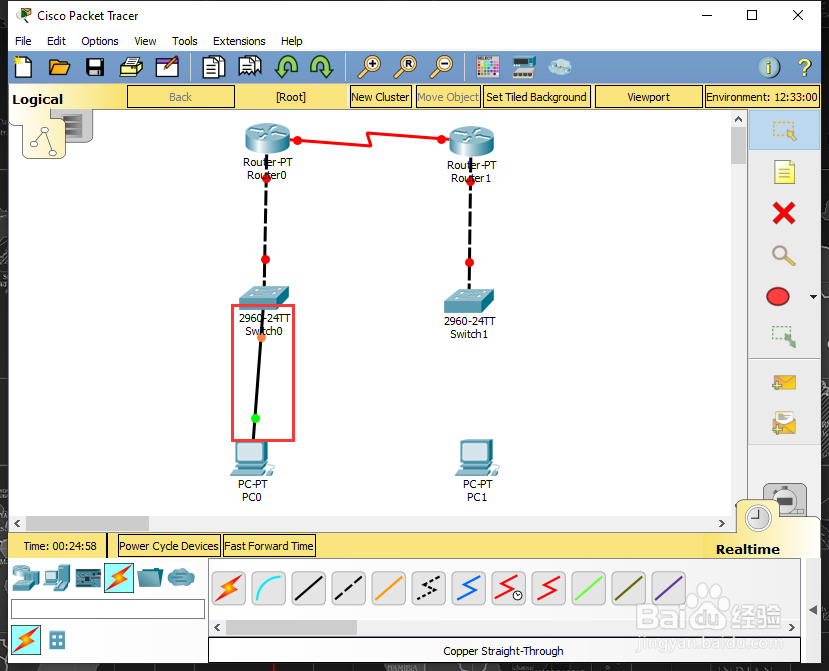Select the Multiuser Connection cloud category
Viewport: 829px width, 671px height.
pos(181,578)
